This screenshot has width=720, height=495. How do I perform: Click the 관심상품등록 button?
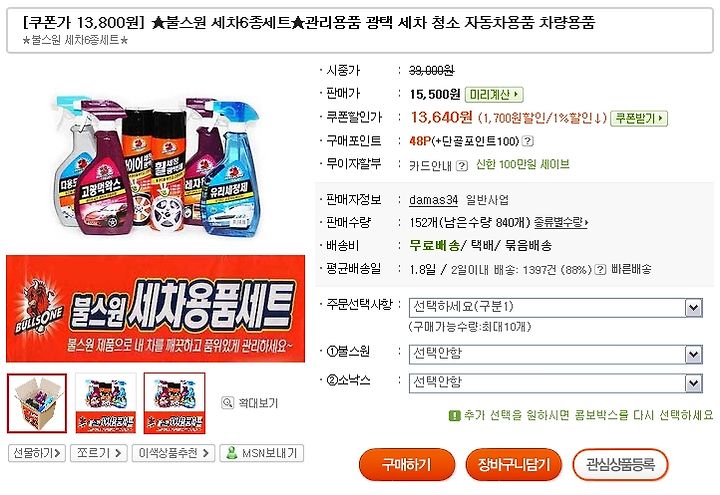coord(620,465)
